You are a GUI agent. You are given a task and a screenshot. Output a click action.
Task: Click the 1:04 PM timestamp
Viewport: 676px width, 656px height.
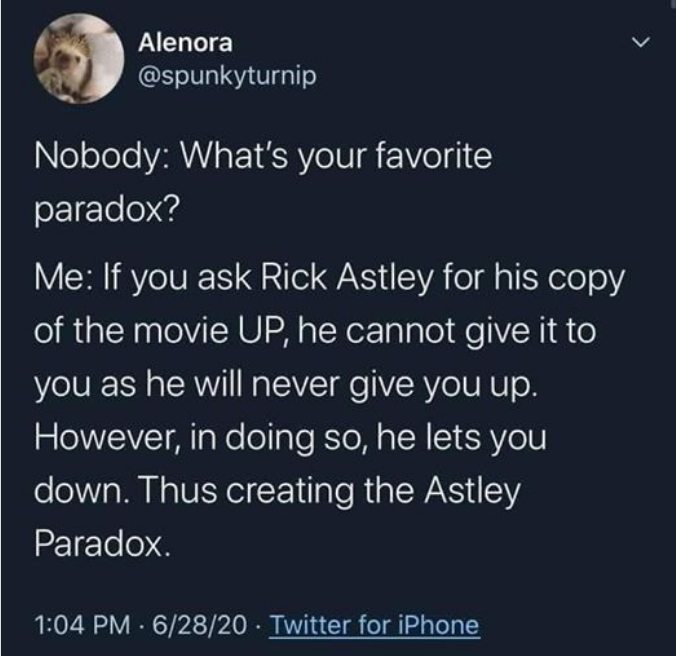pyautogui.click(x=82, y=625)
